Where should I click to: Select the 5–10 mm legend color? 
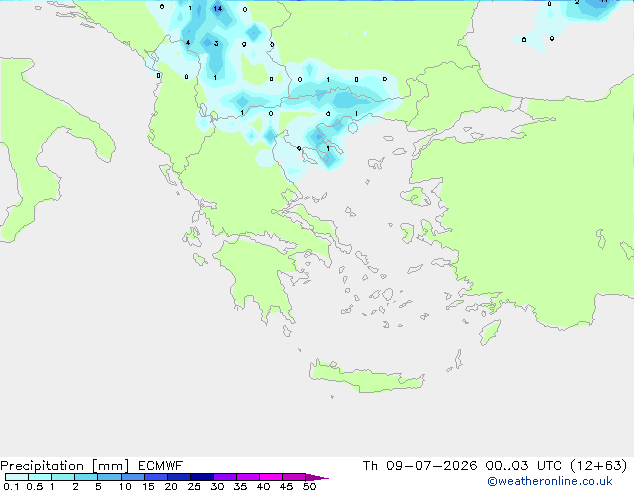(x=110, y=477)
